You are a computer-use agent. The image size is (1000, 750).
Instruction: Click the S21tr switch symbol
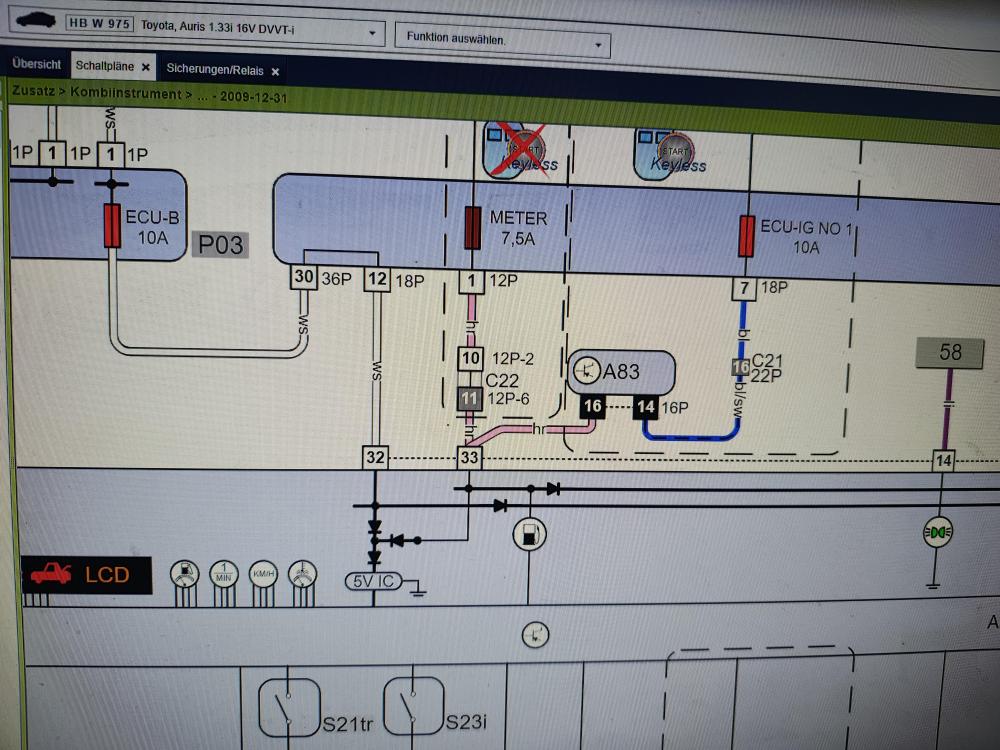coord(289,707)
